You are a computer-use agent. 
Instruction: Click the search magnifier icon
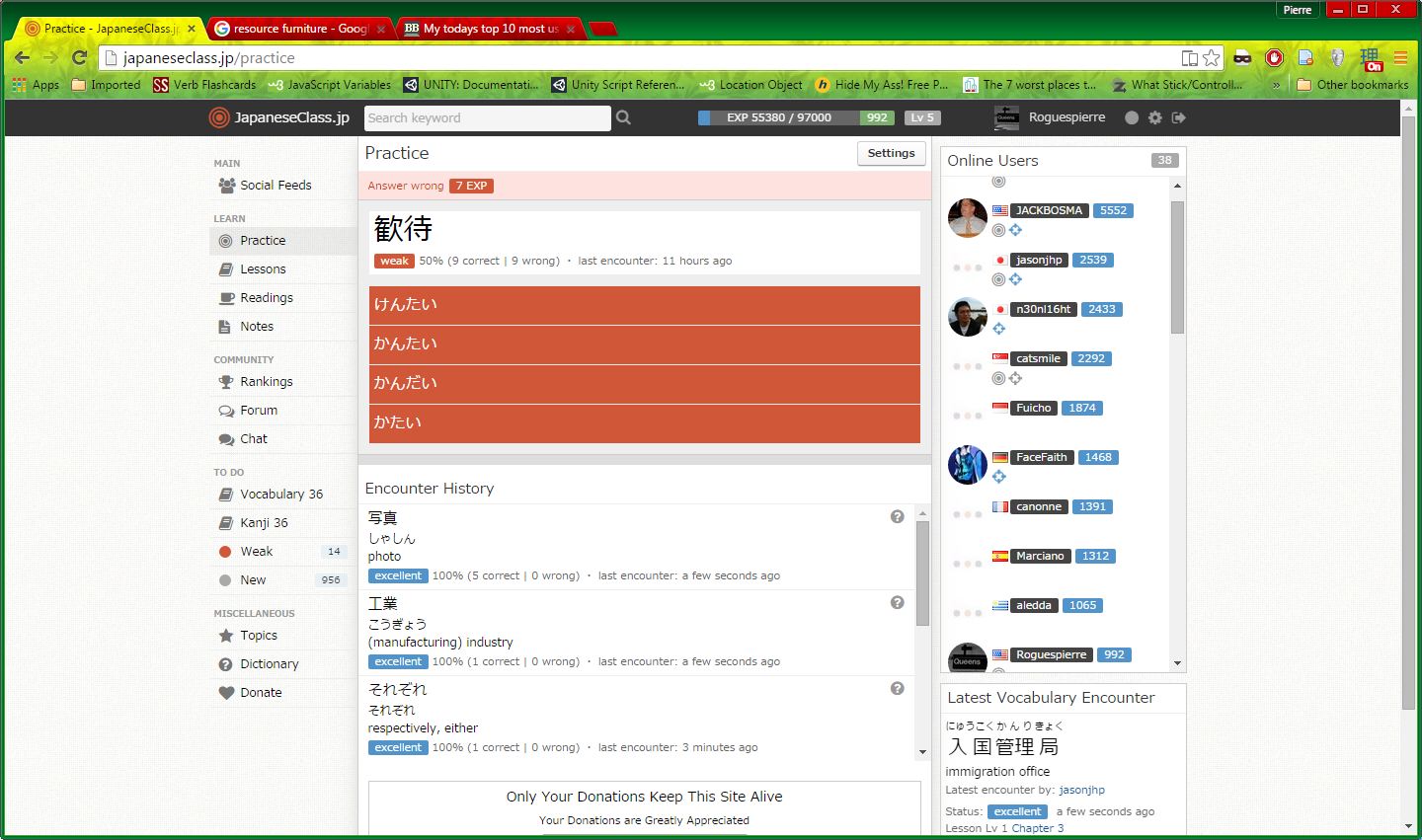coord(623,117)
